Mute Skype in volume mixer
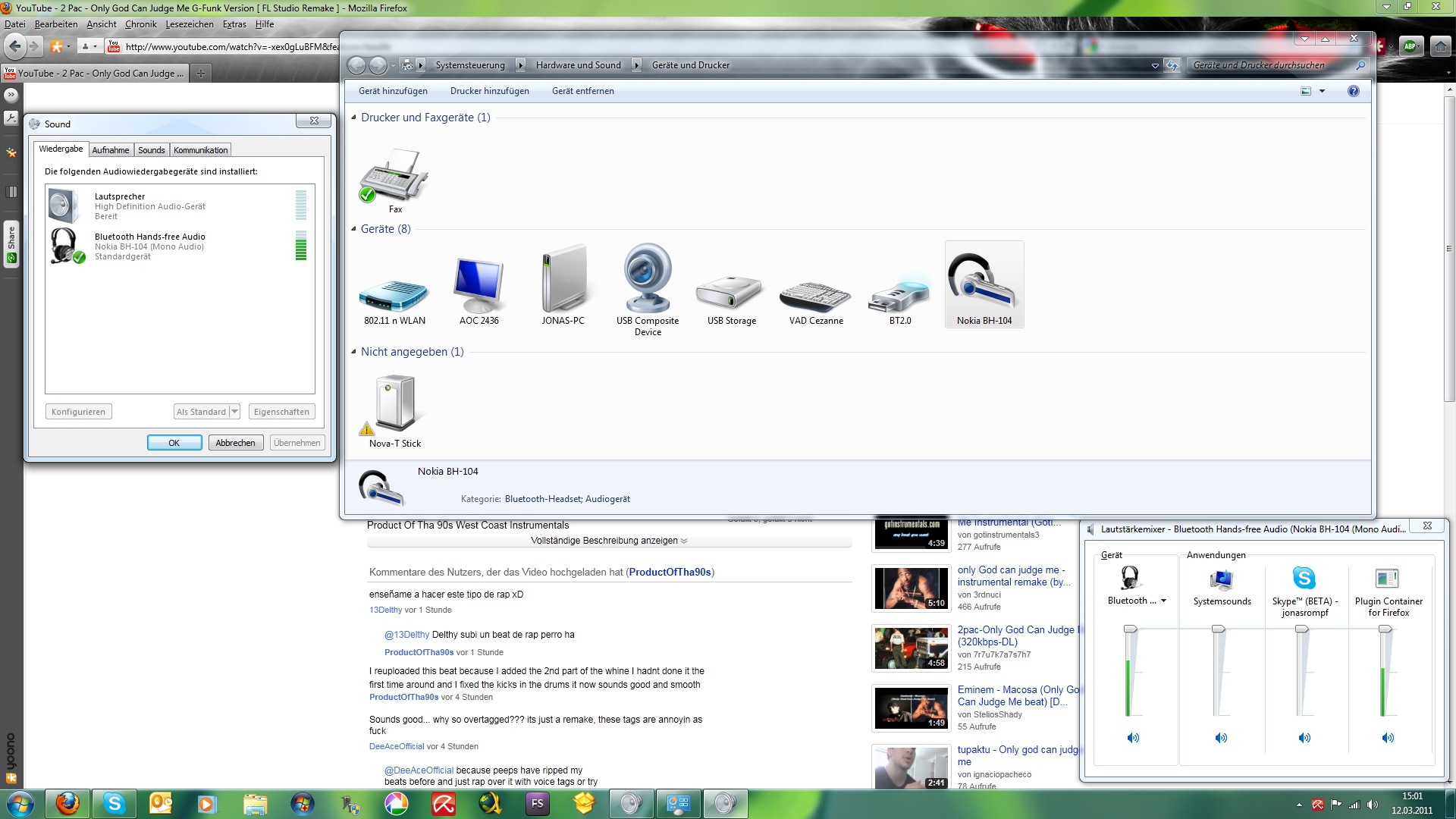Image resolution: width=1456 pixels, height=819 pixels. pos(1304,738)
